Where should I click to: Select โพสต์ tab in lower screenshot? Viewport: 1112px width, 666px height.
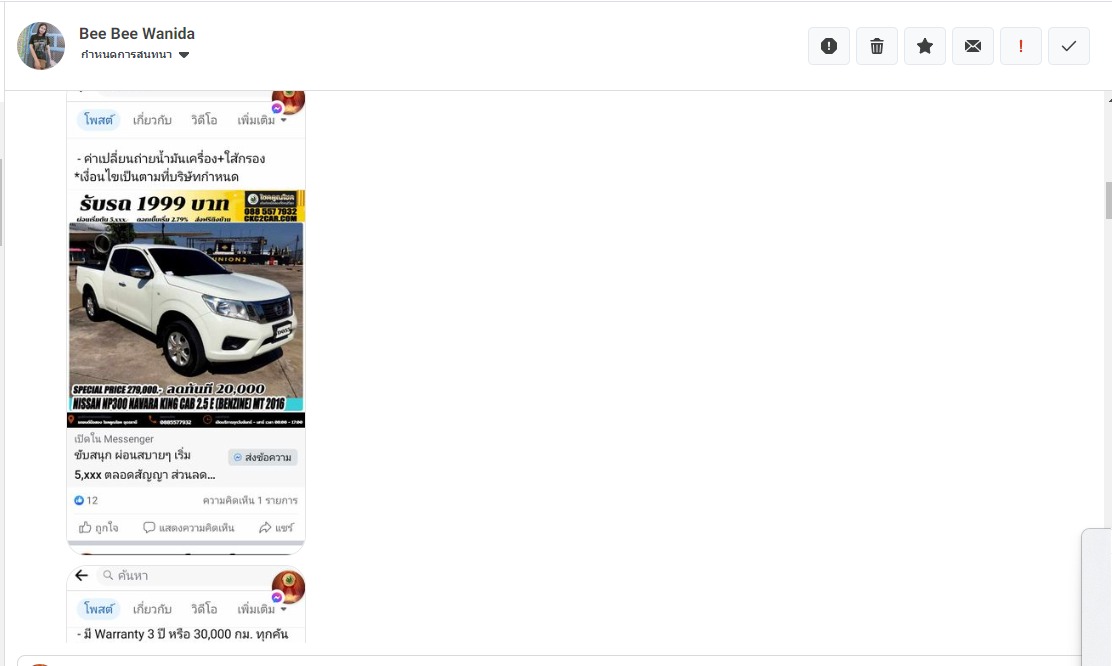[98, 609]
